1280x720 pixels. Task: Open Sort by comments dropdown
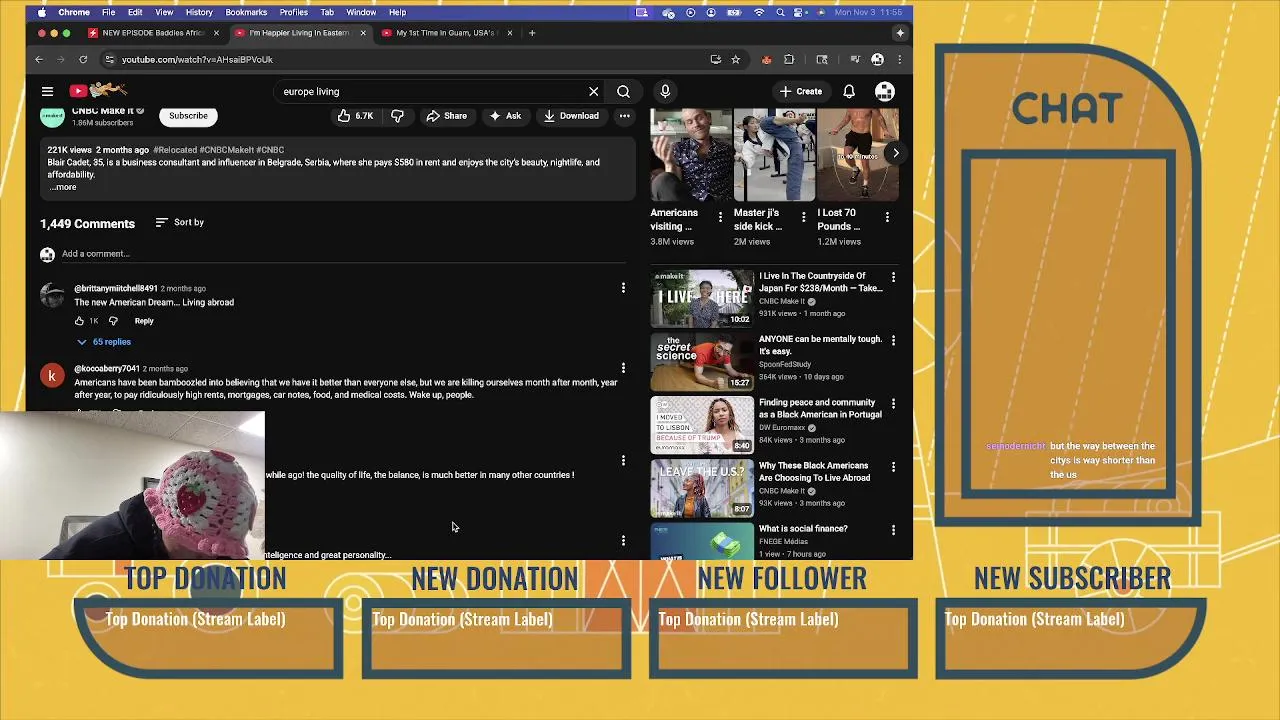point(180,222)
